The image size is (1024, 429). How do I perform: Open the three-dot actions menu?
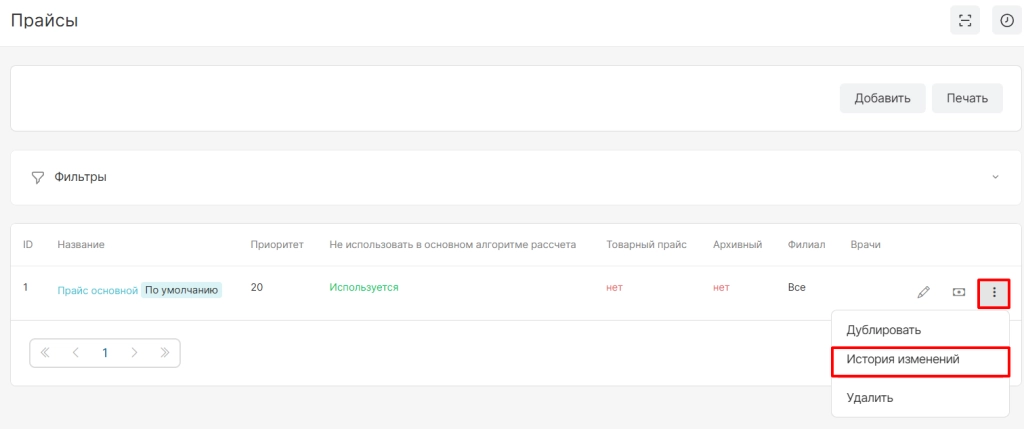coord(993,292)
